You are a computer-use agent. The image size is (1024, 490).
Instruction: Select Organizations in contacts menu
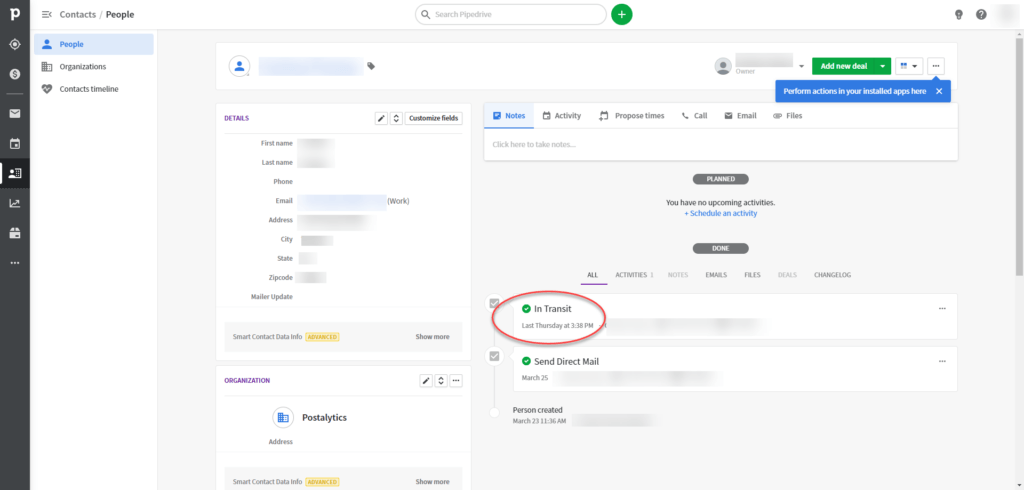coord(94,67)
